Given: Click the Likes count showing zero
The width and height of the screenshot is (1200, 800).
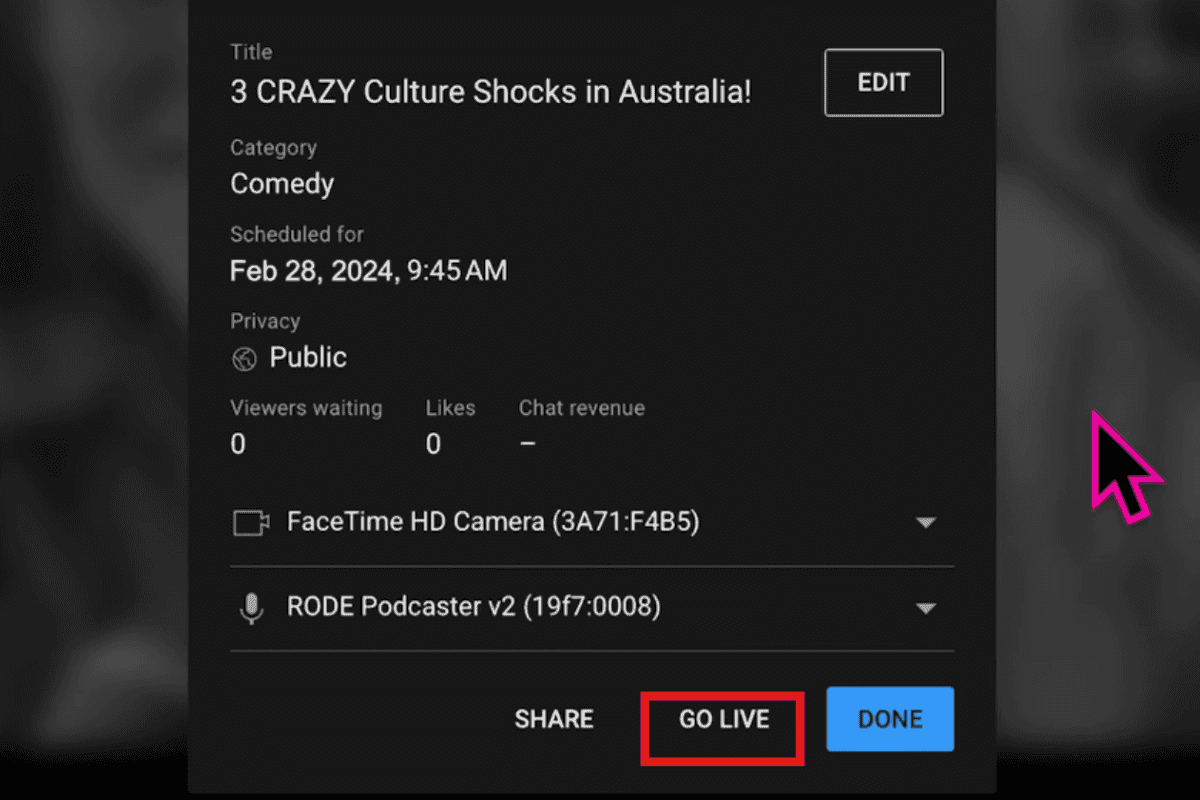Looking at the screenshot, I should (x=433, y=443).
